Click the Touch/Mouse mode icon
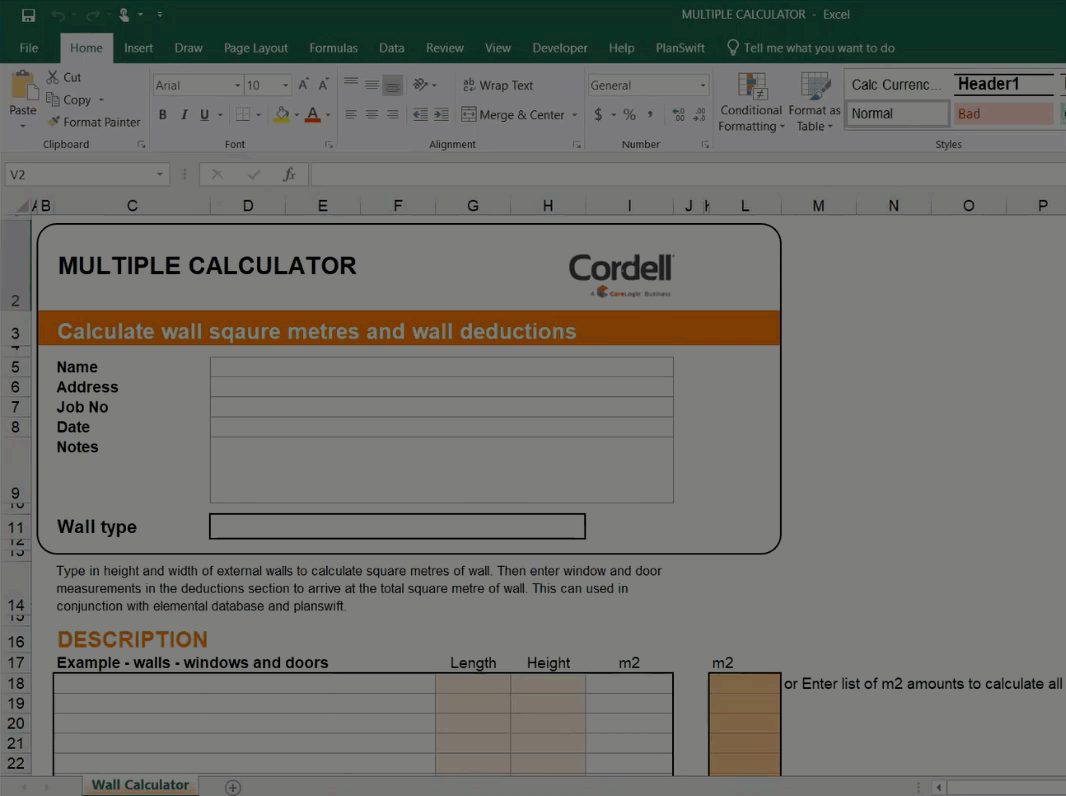Image resolution: width=1066 pixels, height=796 pixels. tap(124, 14)
